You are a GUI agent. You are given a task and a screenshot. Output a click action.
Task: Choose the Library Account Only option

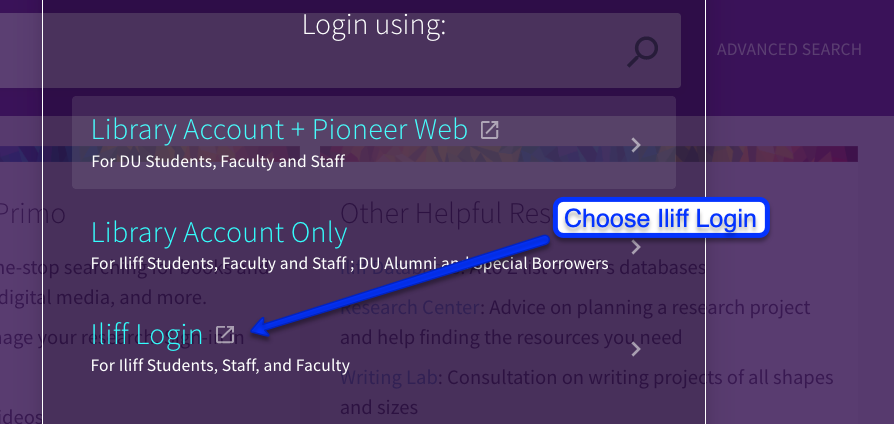coord(218,233)
